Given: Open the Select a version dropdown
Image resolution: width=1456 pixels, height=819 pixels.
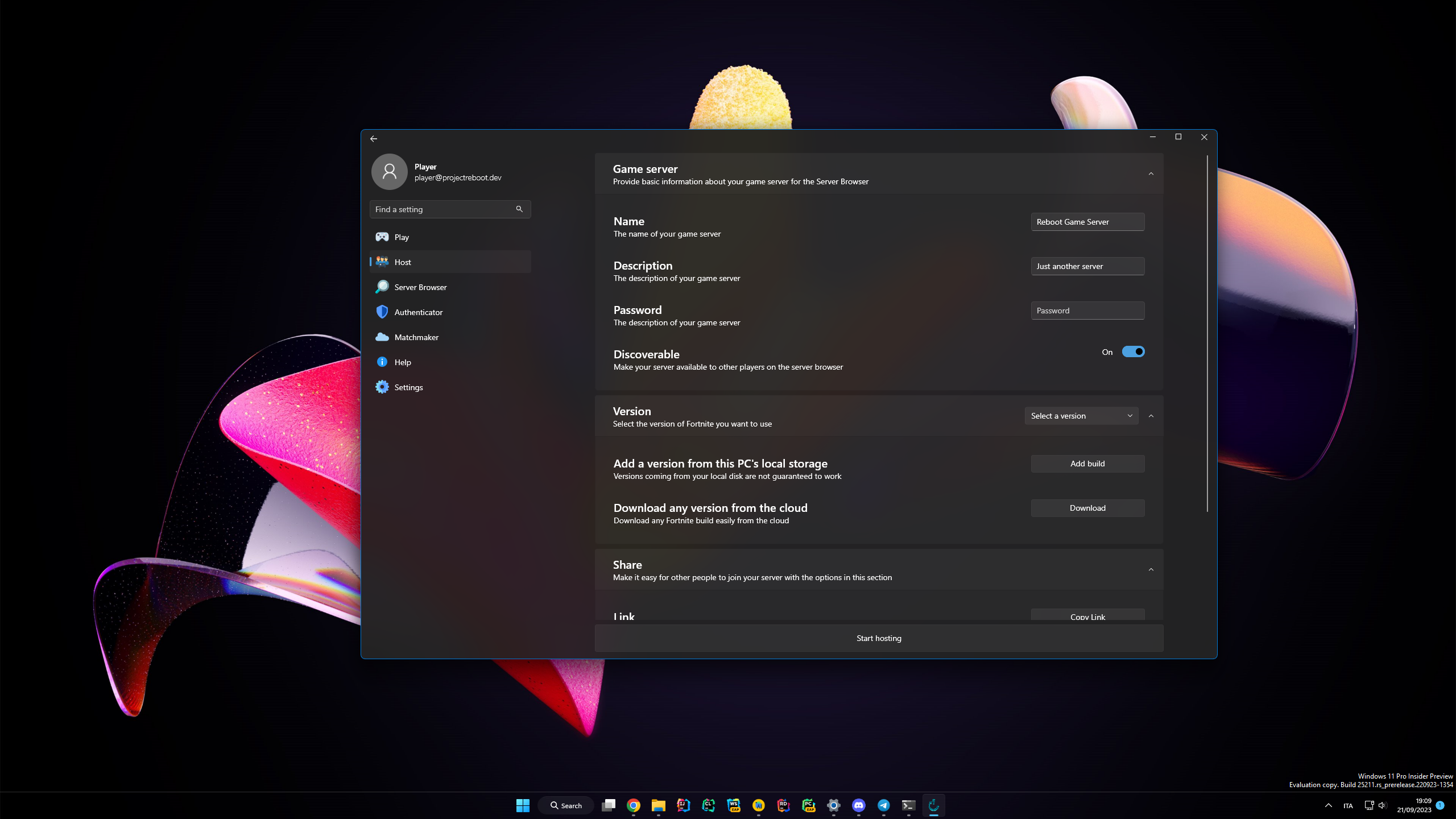Looking at the screenshot, I should pyautogui.click(x=1081, y=416).
